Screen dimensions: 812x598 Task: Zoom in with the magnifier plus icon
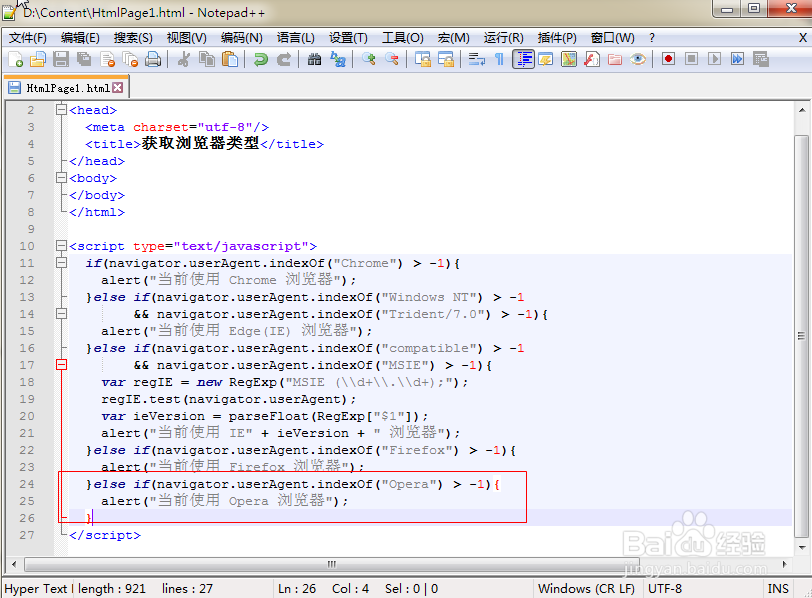point(369,60)
